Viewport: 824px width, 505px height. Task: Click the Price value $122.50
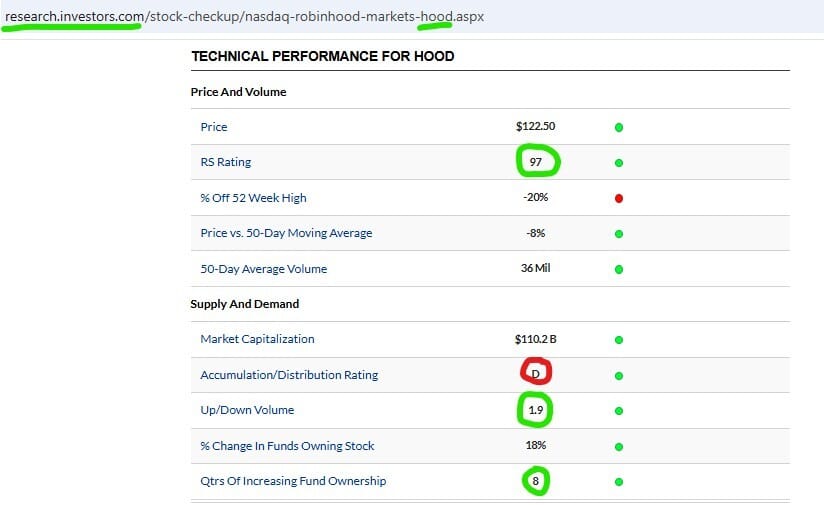click(x=535, y=127)
